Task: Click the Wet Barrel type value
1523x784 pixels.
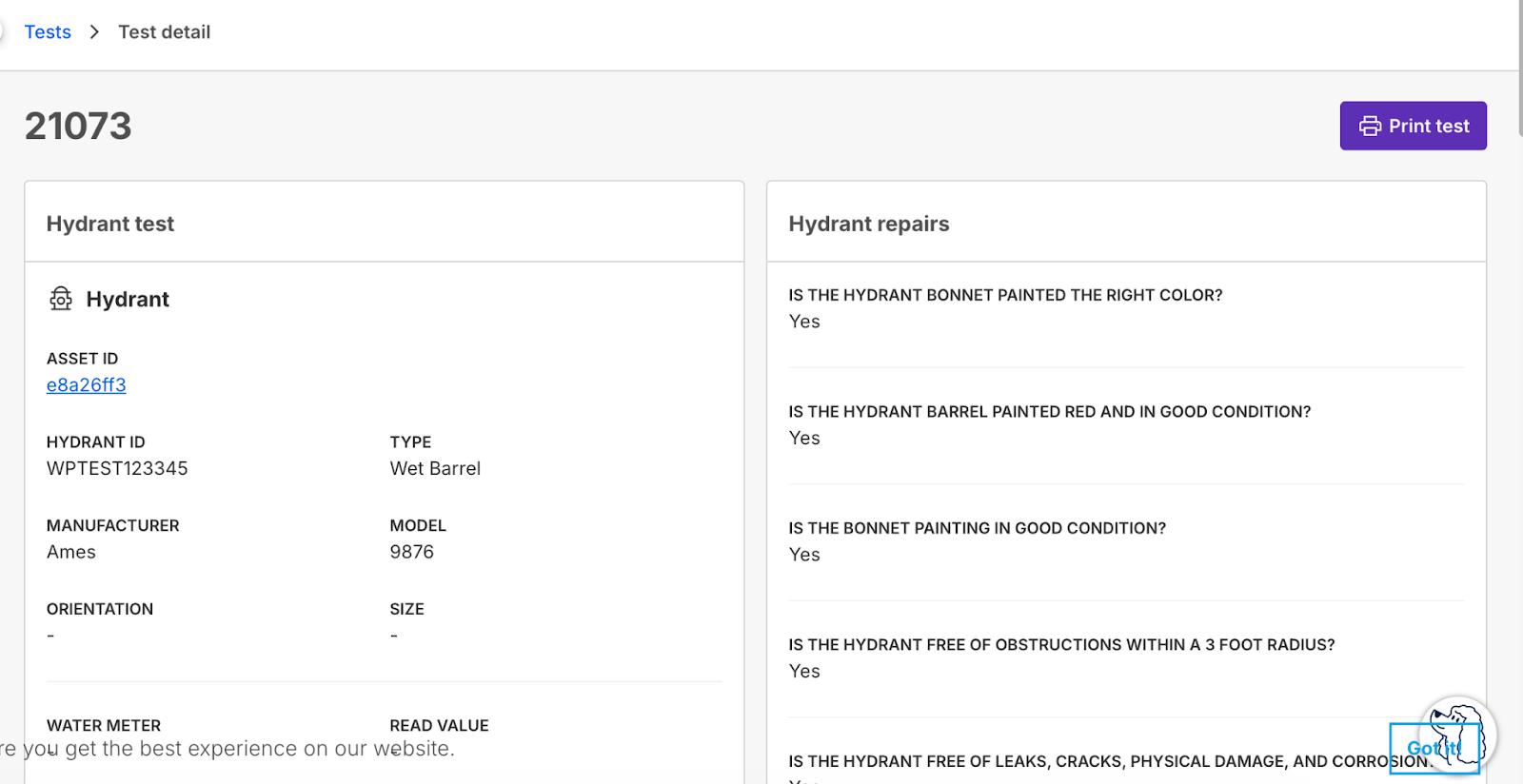Action: click(x=435, y=468)
